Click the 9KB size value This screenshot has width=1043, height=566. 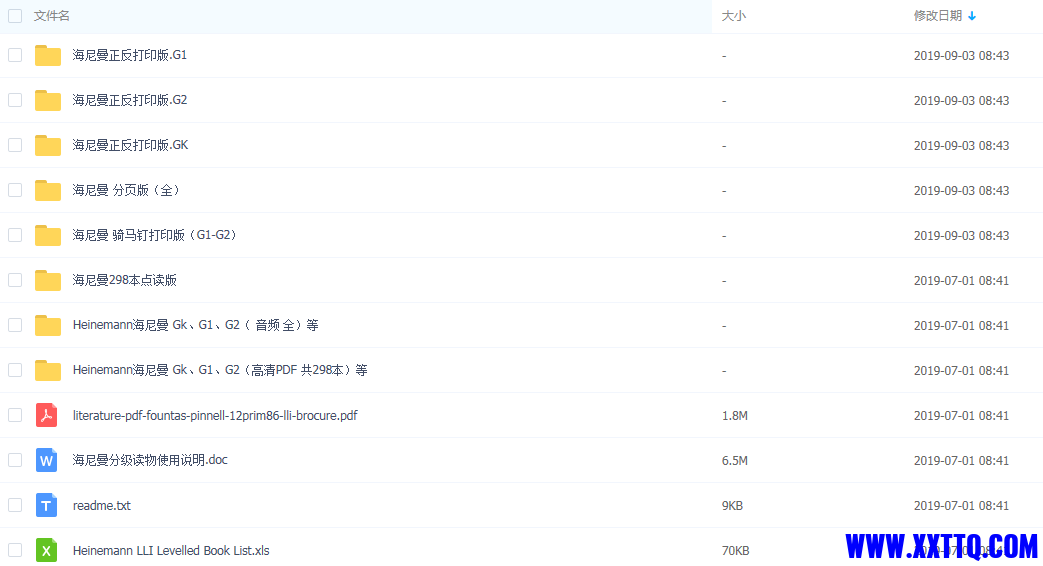point(732,506)
